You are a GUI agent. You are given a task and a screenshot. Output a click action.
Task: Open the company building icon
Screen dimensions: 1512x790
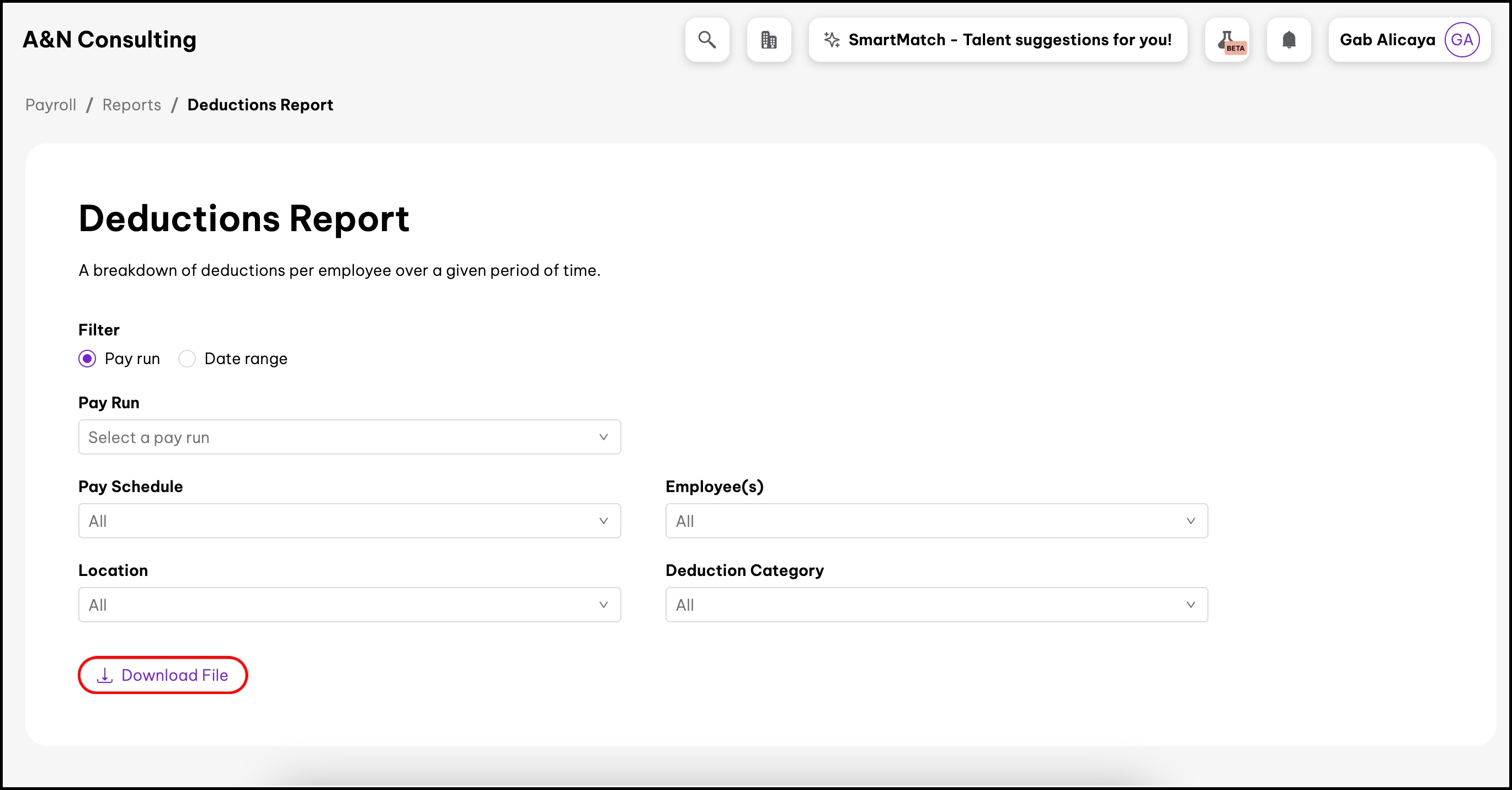768,40
